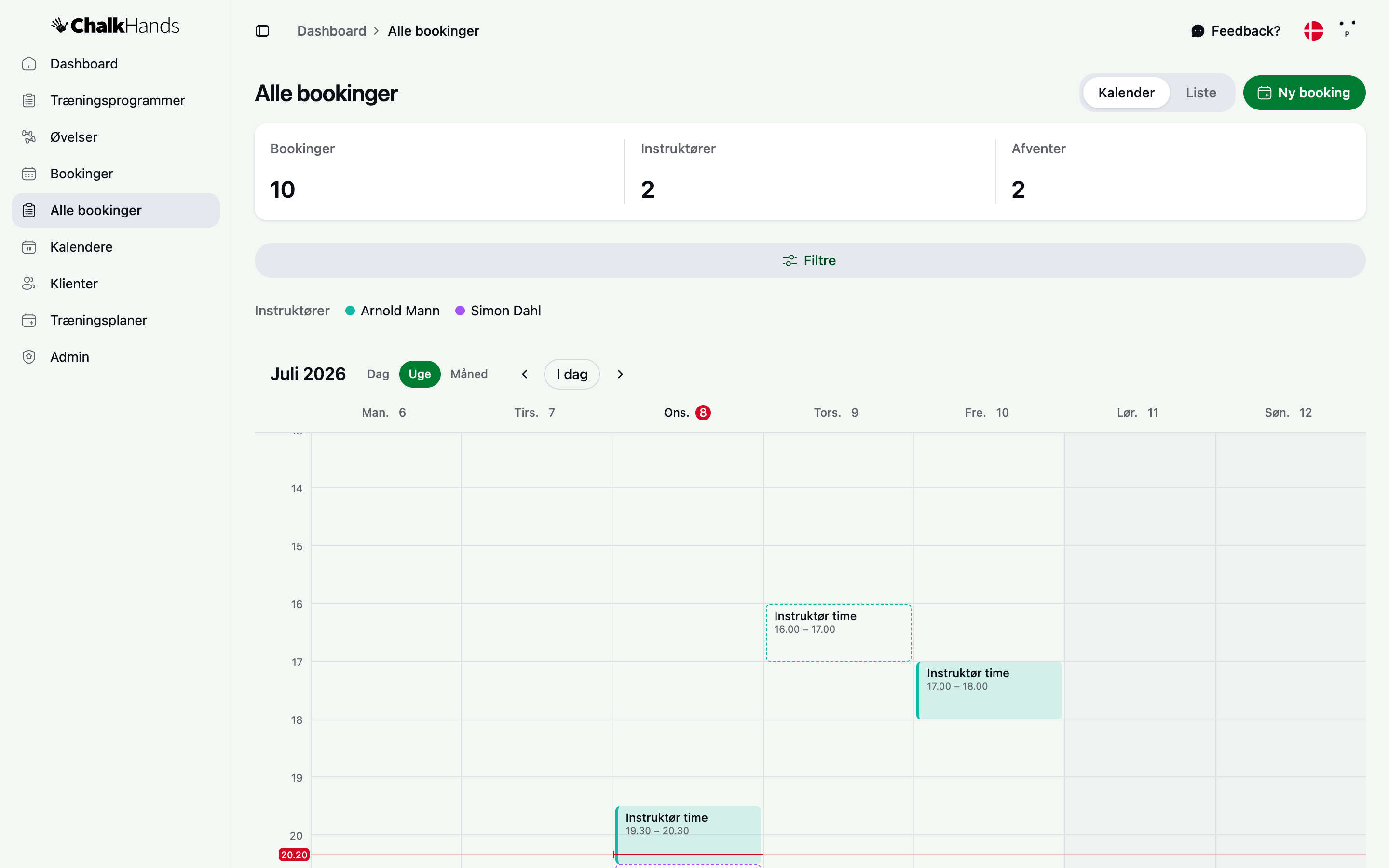
Task: Open Kalendere in the sidebar
Action: 115,247
